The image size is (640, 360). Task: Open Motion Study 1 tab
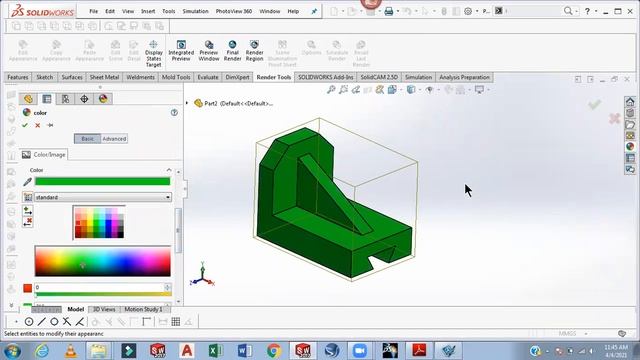click(x=143, y=309)
